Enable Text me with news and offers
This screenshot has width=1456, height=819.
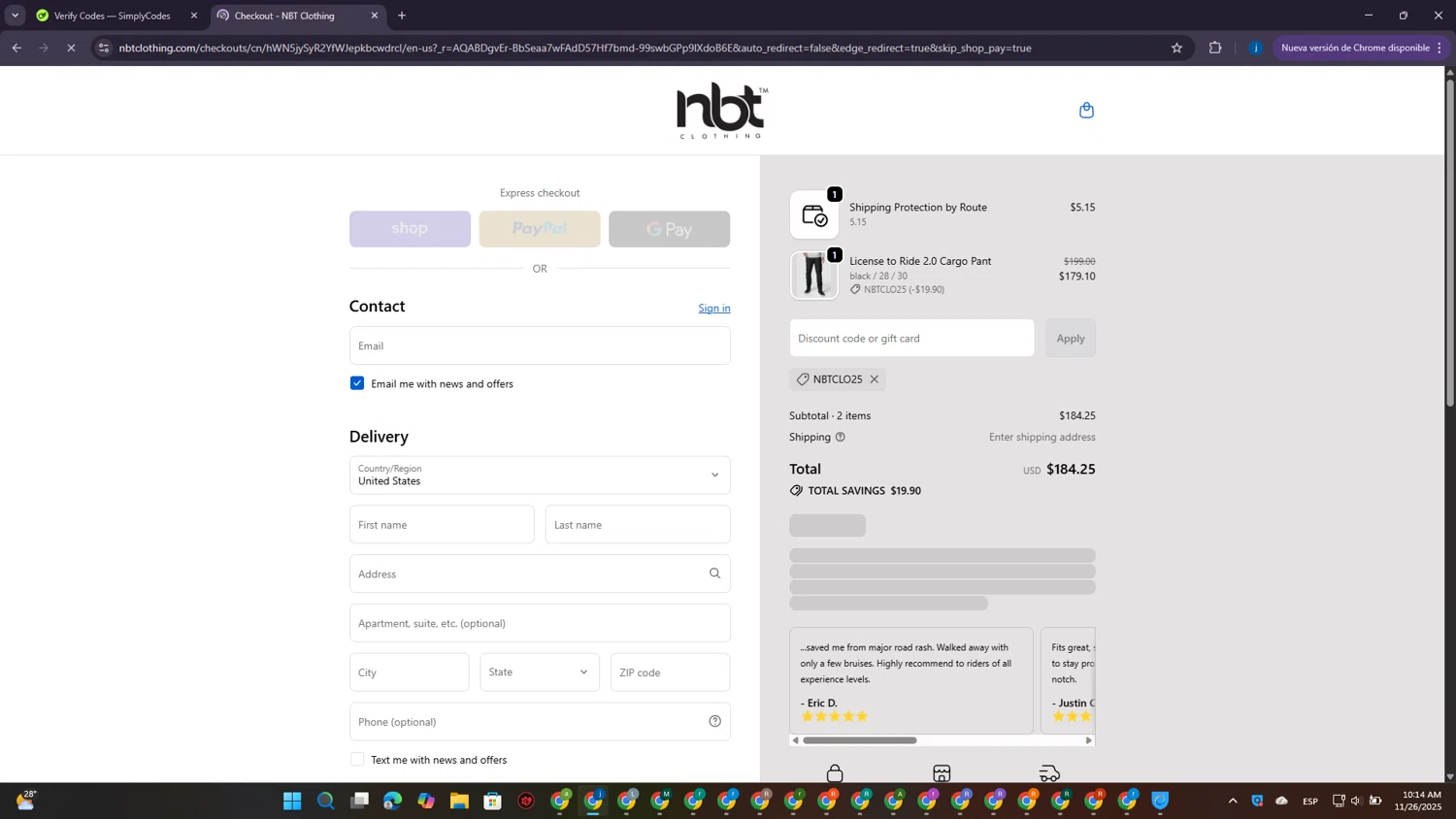coord(357,760)
